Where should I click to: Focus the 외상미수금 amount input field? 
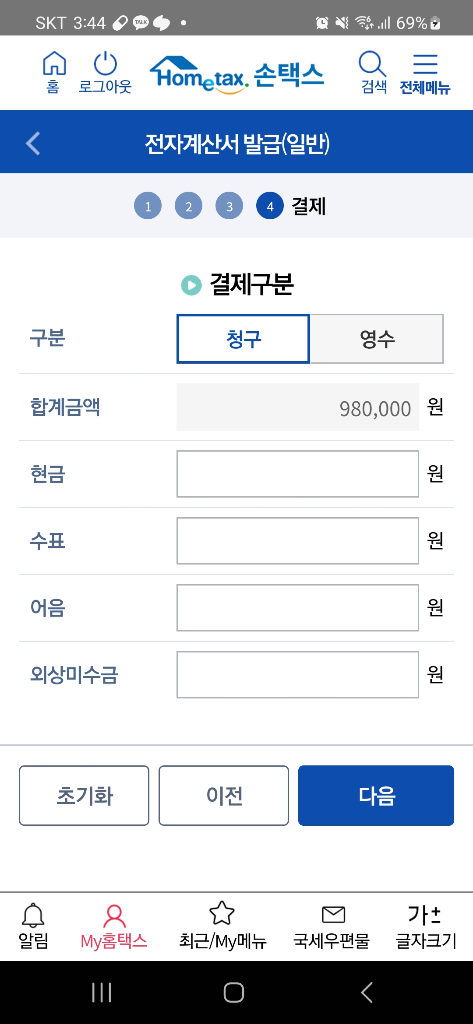pyautogui.click(x=298, y=675)
